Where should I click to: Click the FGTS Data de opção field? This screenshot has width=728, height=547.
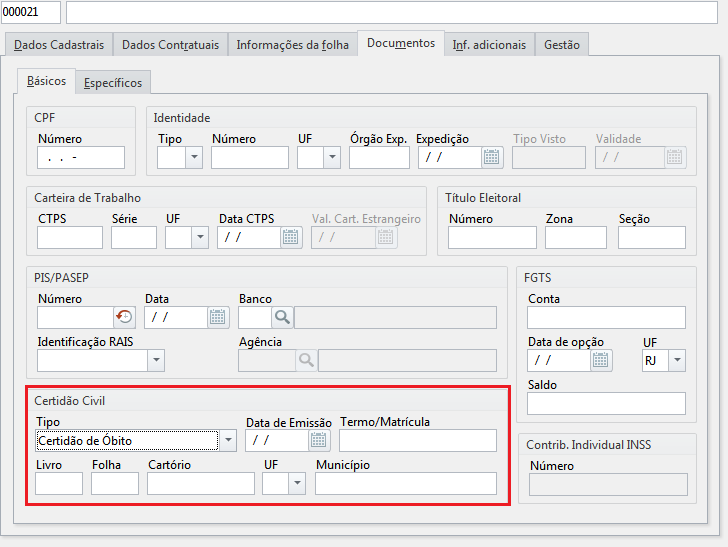(x=559, y=360)
